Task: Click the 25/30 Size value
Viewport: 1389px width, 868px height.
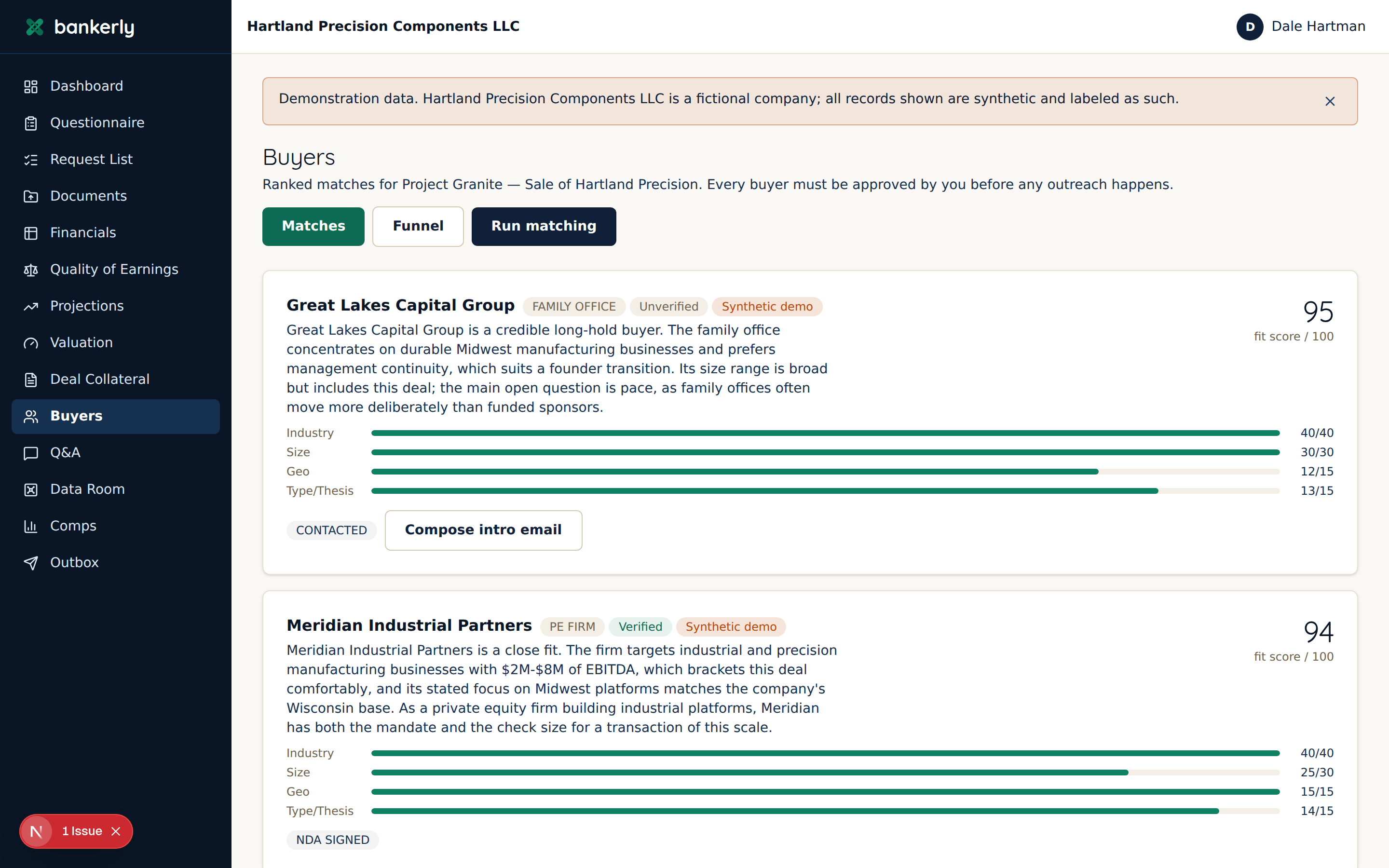Action: point(1317,773)
